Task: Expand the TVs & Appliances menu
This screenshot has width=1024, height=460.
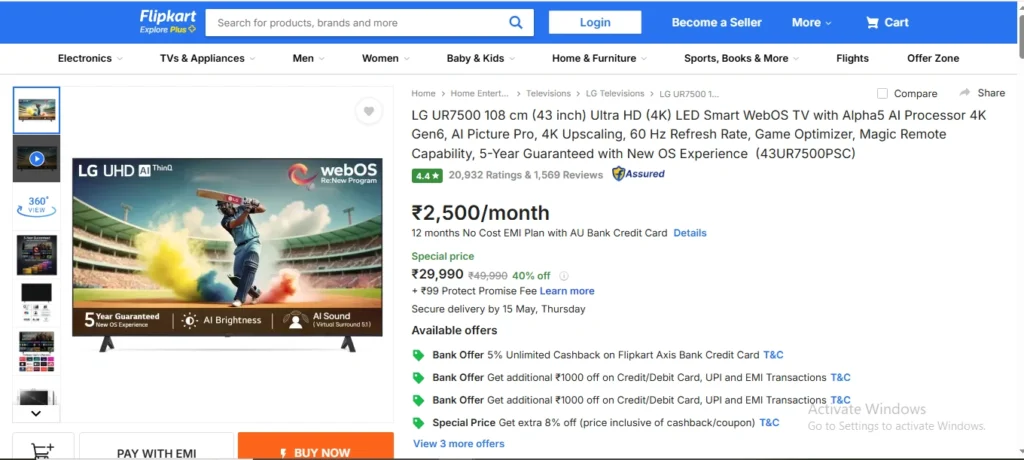Action: click(x=208, y=58)
